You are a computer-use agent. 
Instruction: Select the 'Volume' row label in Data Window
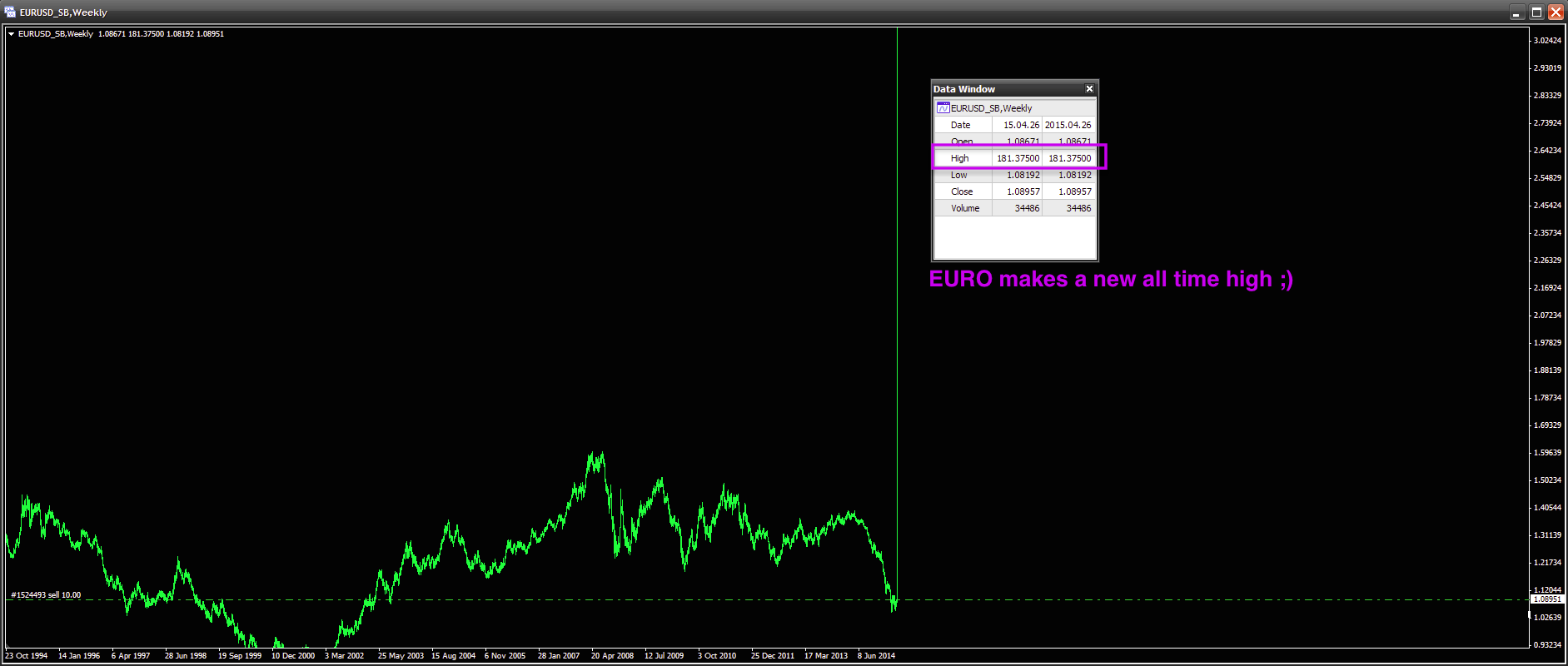click(x=965, y=208)
